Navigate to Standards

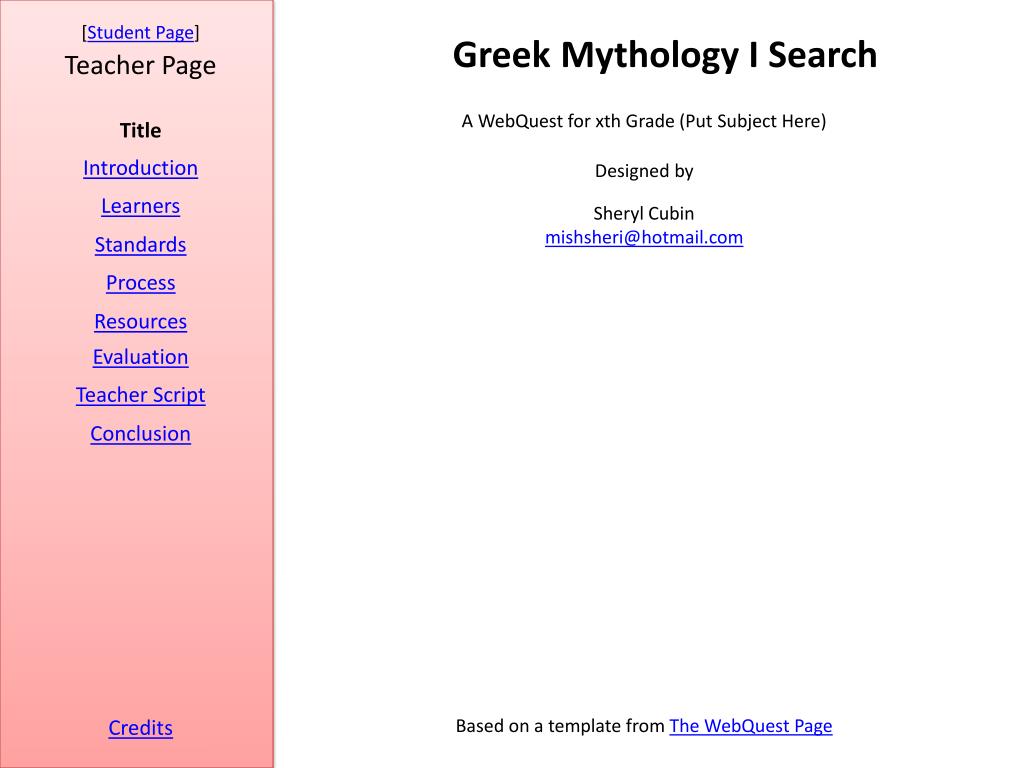click(x=140, y=245)
